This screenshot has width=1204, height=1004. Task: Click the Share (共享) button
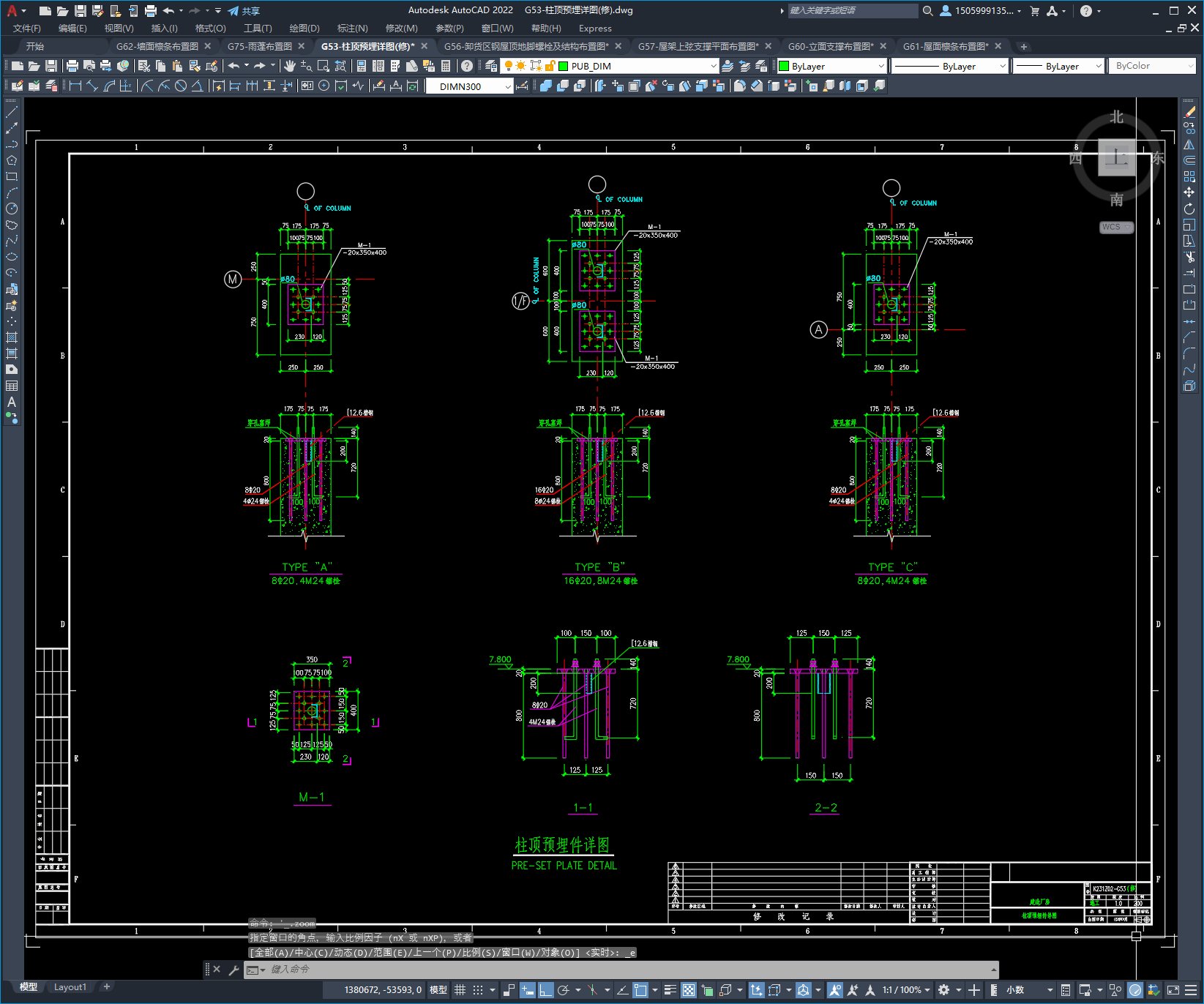244,11
